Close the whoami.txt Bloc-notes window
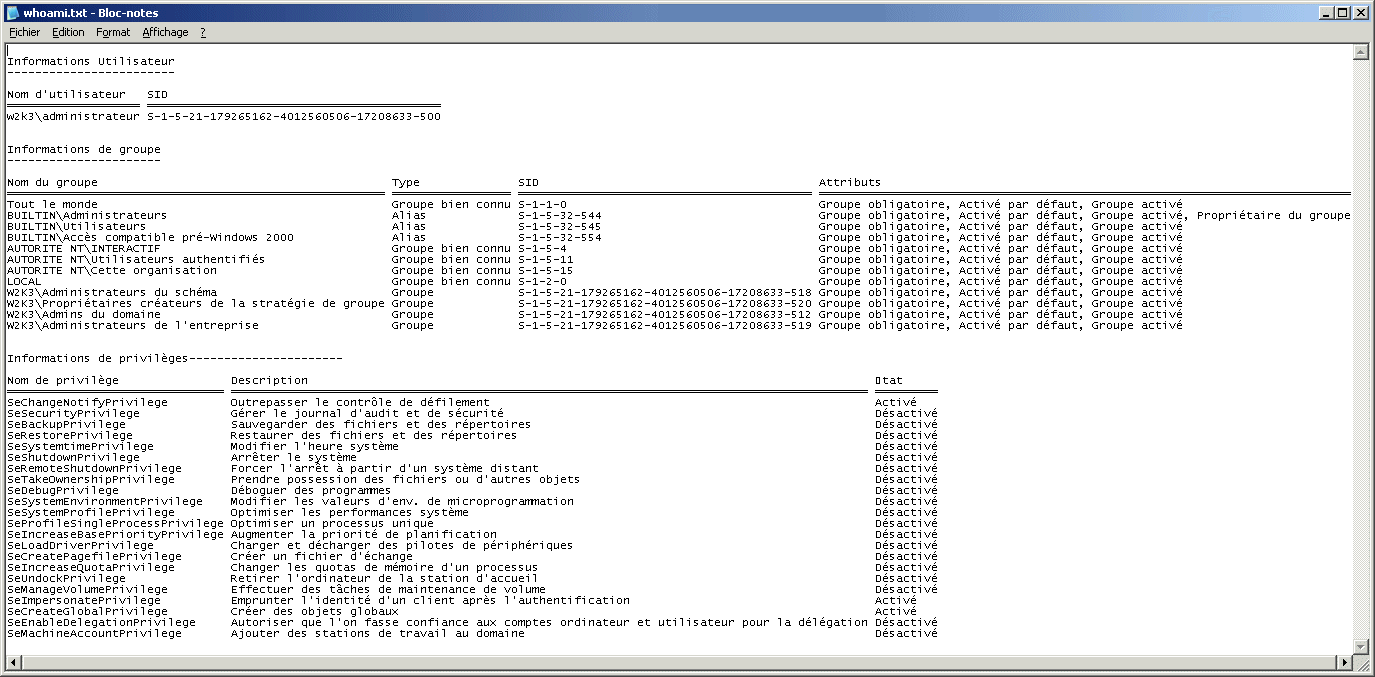This screenshot has height=677, width=1375. 1361,13
